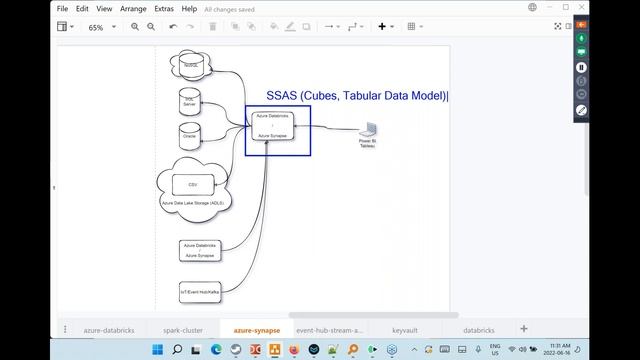Switch to the azure-databricks page tab
The image size is (640, 360).
pos(109,330)
